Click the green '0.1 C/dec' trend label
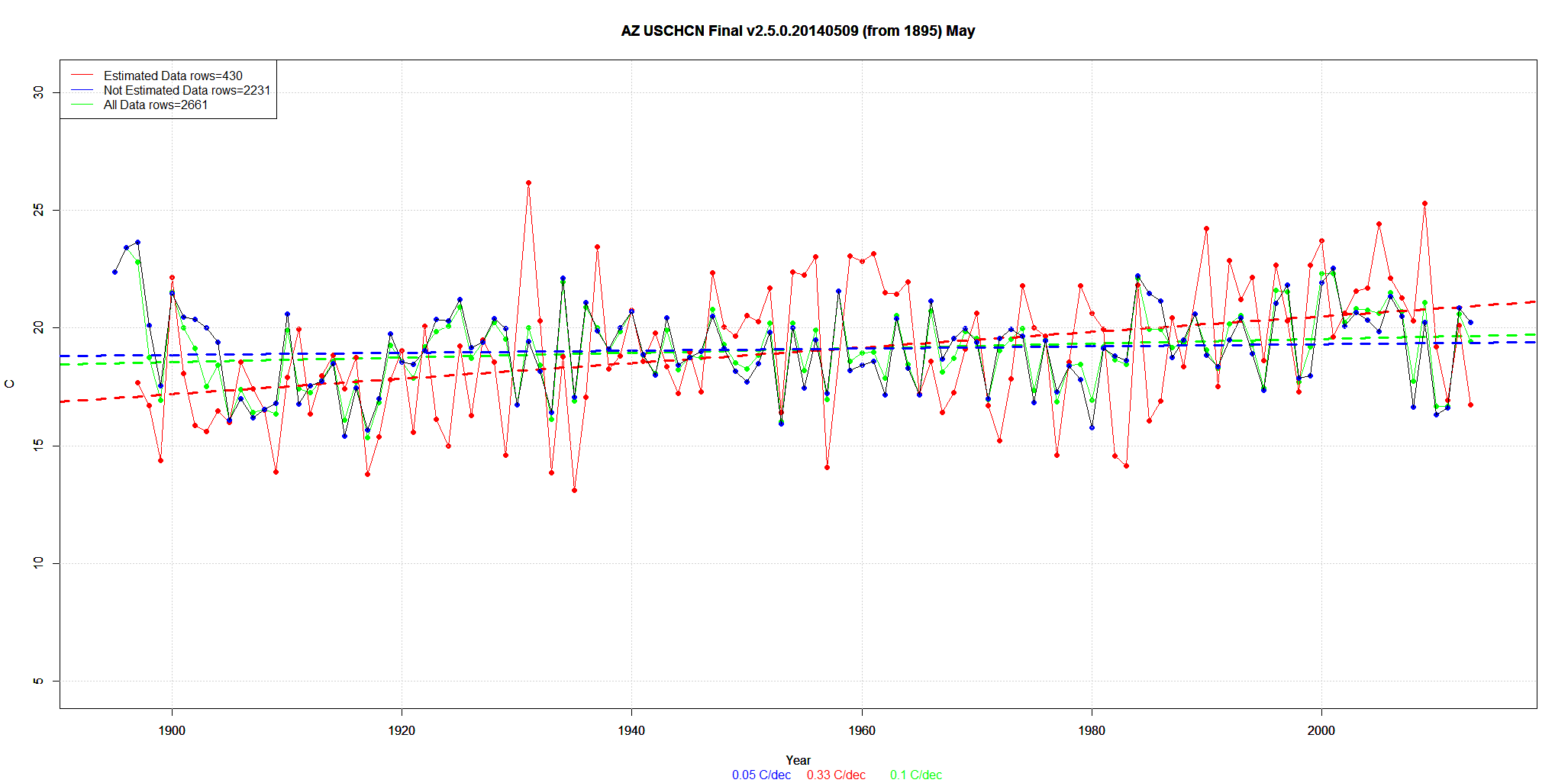Viewport: 1568px width, 783px height. coord(915,775)
